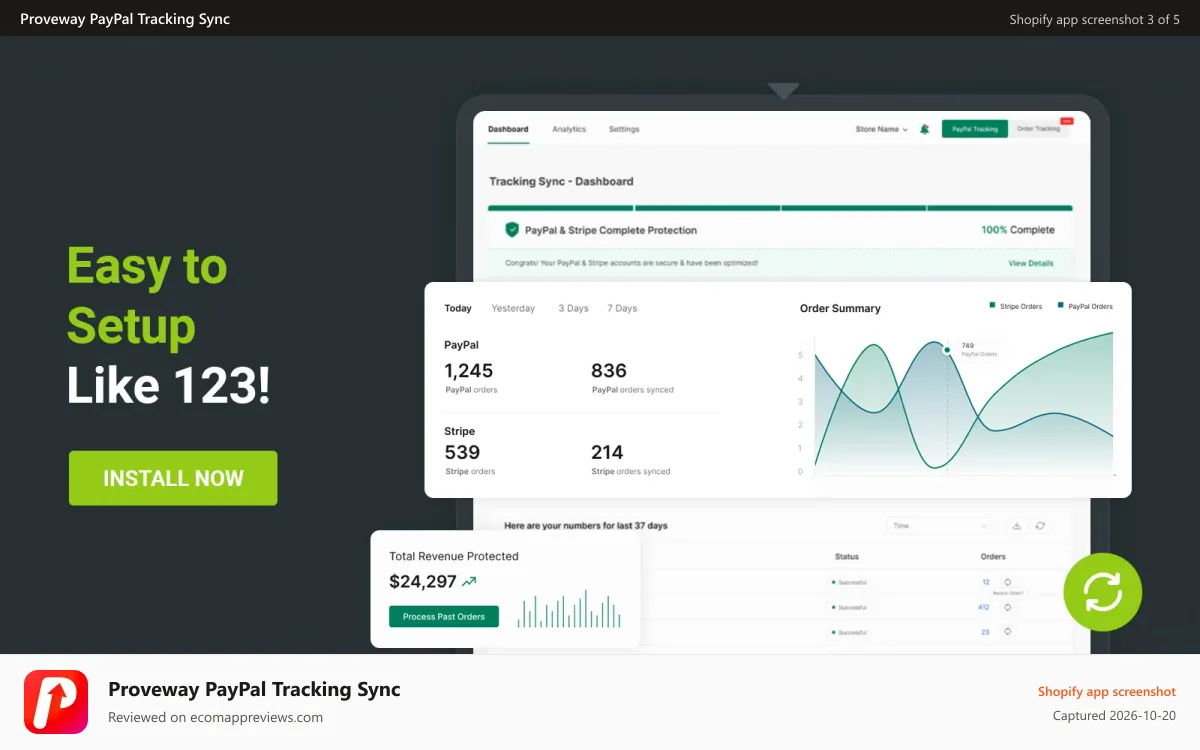
Task: Click the 23 orders count link
Action: tap(985, 632)
